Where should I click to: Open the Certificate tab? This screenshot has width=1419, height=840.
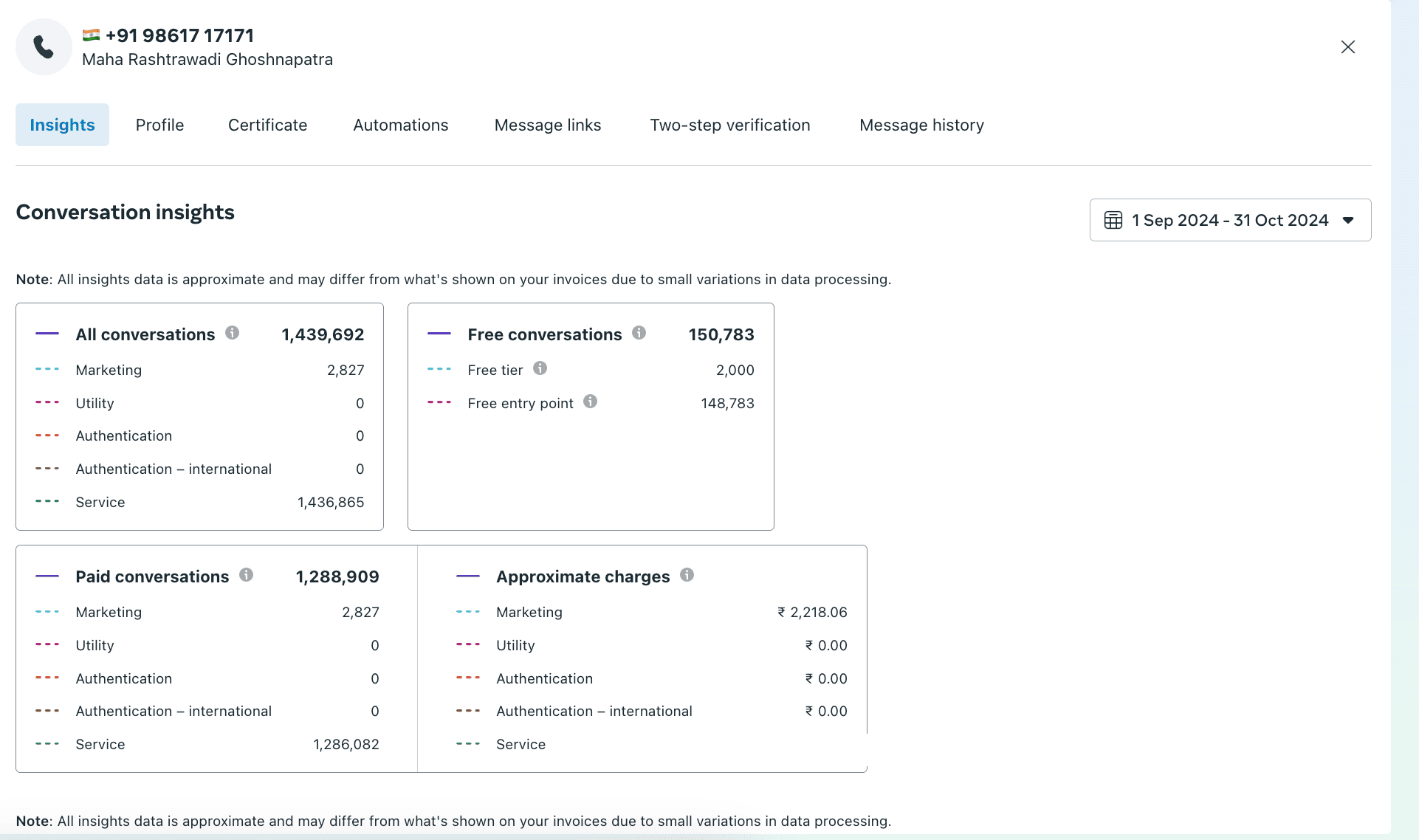coord(267,125)
